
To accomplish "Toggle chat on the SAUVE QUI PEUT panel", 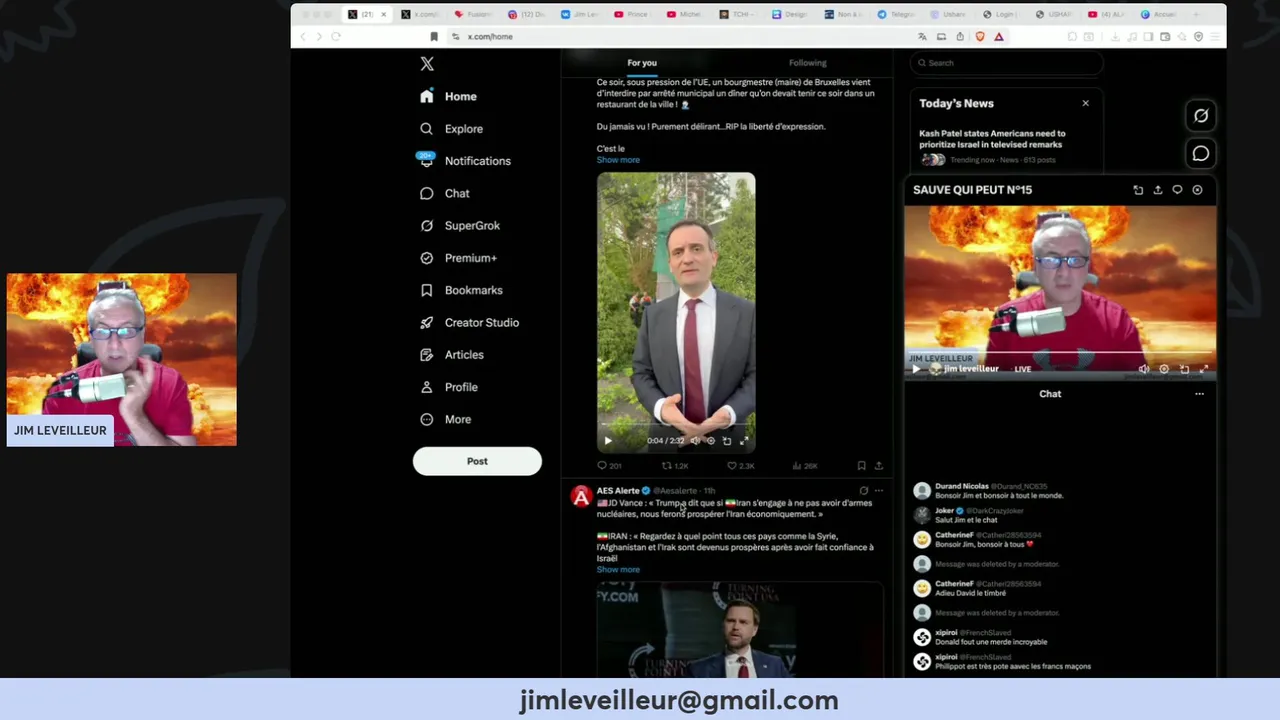I will point(1177,190).
